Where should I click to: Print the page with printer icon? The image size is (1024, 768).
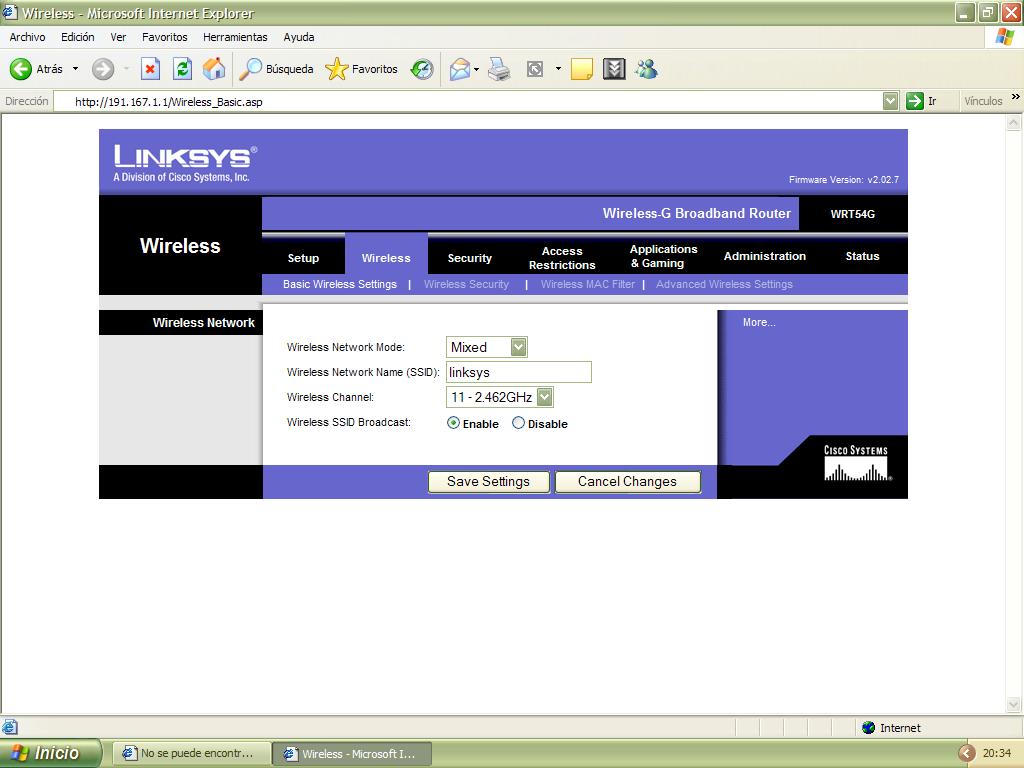pos(500,69)
